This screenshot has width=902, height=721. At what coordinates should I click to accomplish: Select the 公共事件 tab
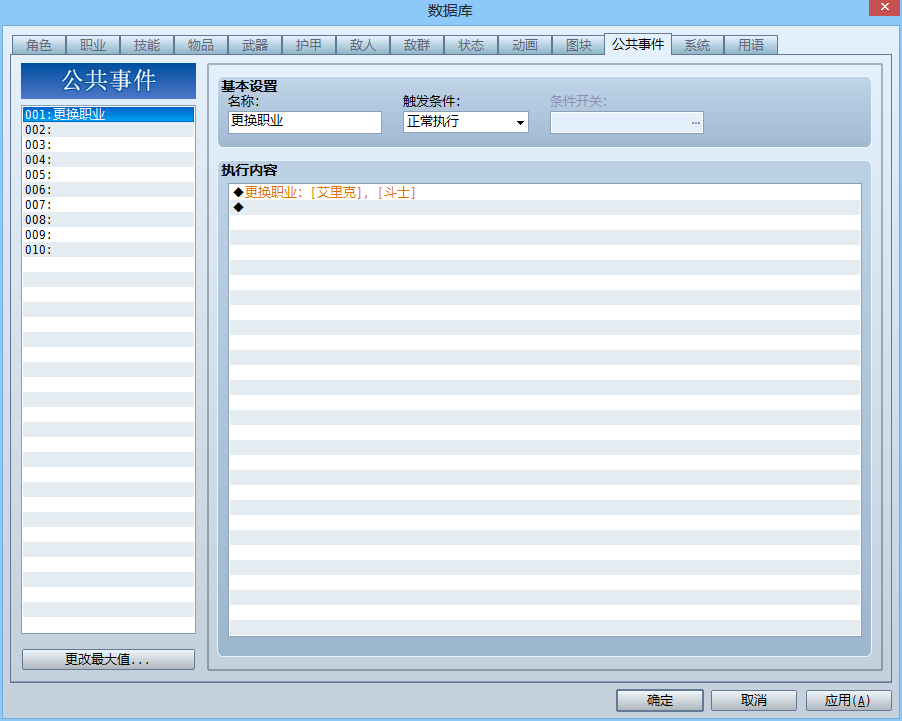[x=638, y=44]
